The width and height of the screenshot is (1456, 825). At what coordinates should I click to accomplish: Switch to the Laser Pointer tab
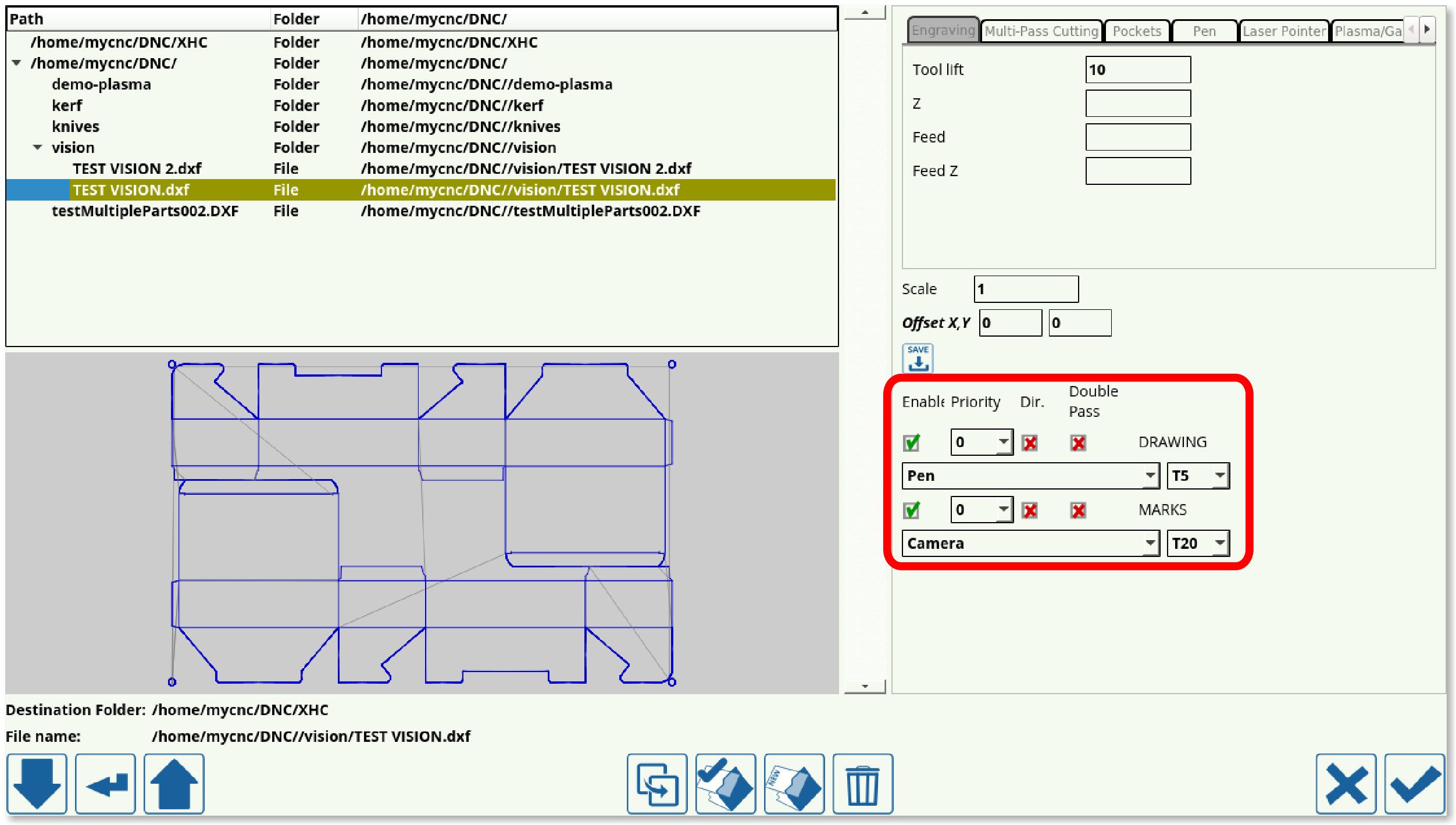1283,31
